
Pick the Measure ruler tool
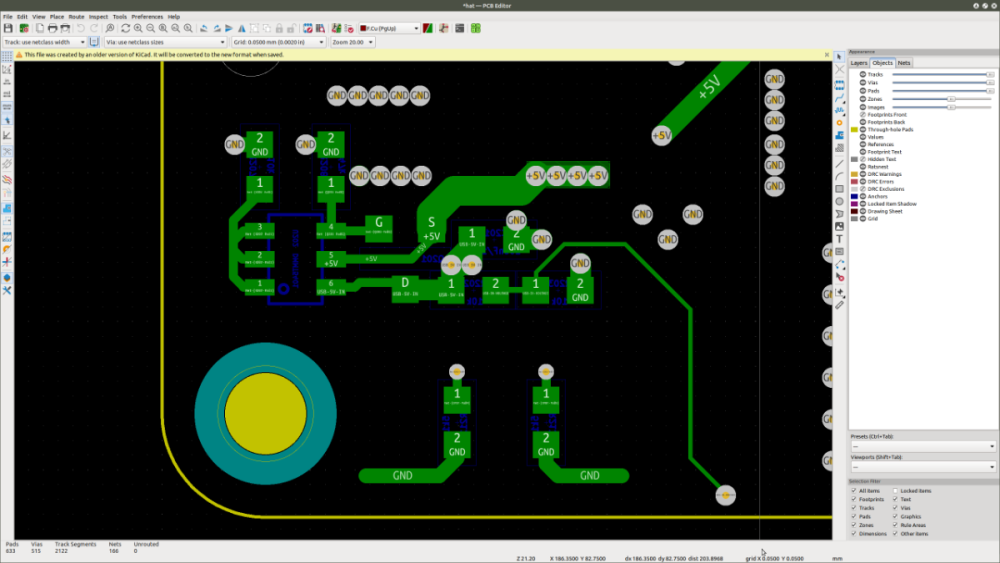[839, 305]
